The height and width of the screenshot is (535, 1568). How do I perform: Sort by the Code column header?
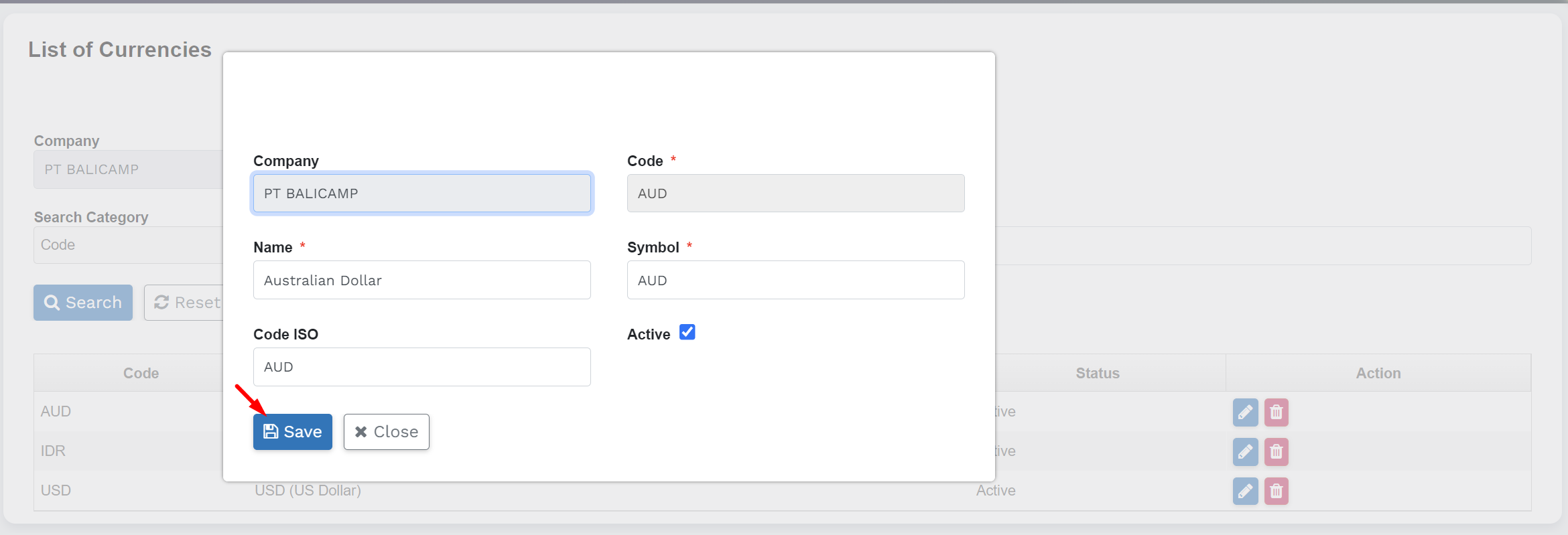pyautogui.click(x=141, y=374)
